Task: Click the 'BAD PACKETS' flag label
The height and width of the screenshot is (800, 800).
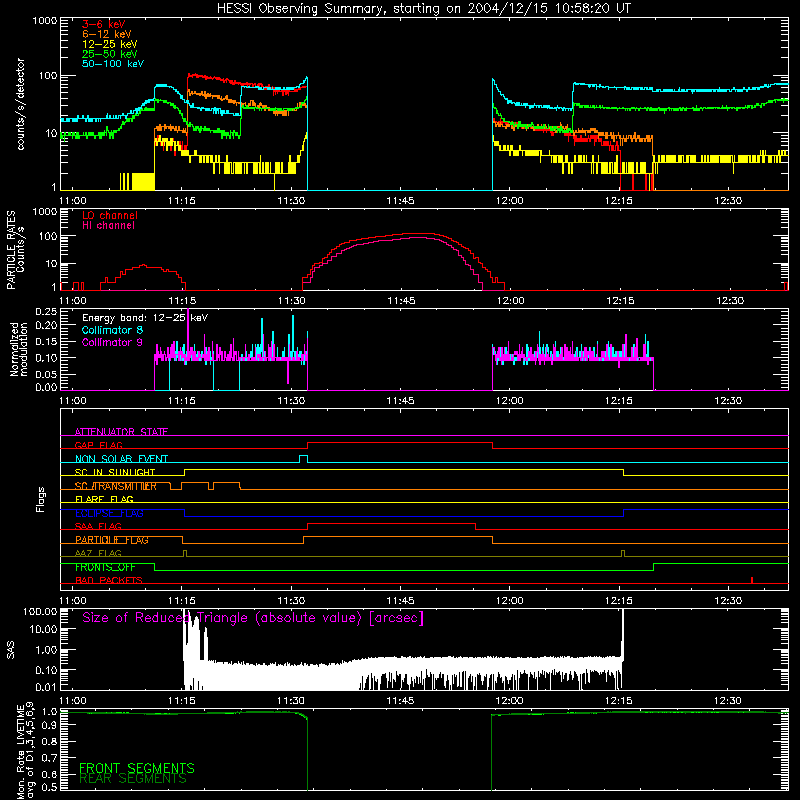Action: point(109,580)
